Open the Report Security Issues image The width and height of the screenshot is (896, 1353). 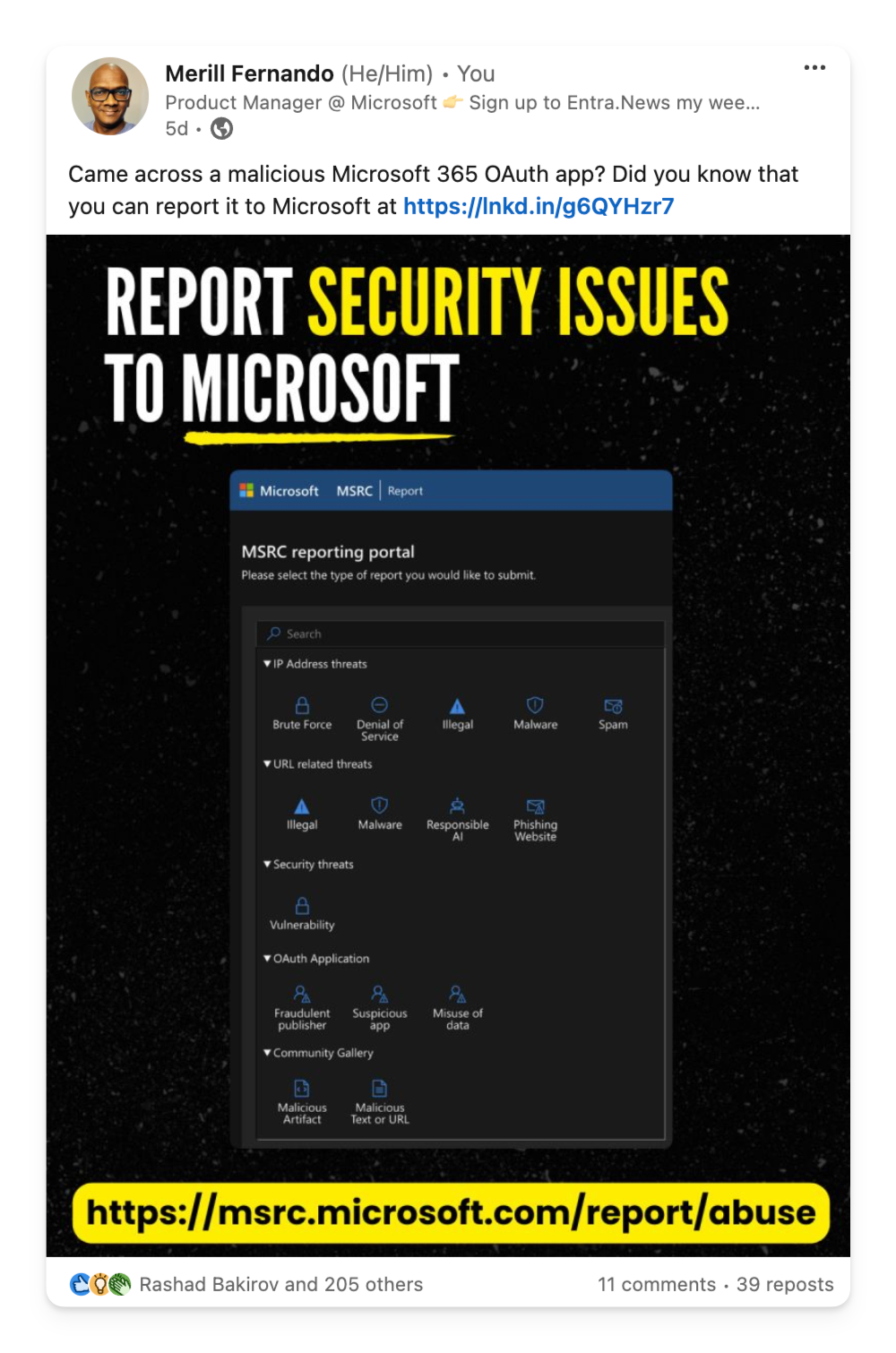tap(448, 745)
